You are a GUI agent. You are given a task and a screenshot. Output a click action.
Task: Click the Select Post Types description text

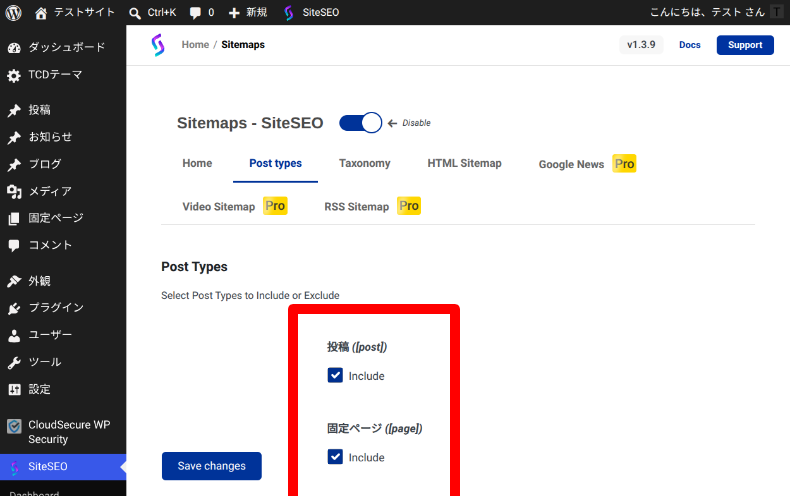pos(250,295)
